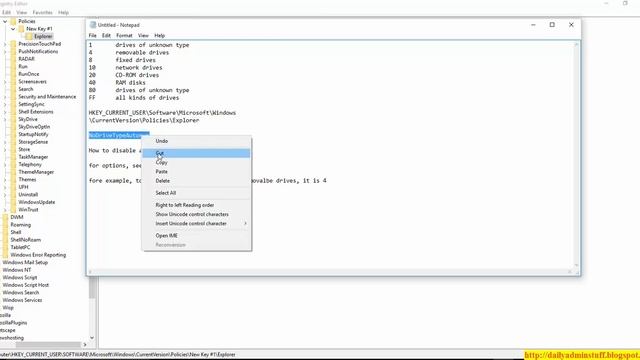Collapse the New Key #1 node
640x360 pixels.
[x=13, y=29]
